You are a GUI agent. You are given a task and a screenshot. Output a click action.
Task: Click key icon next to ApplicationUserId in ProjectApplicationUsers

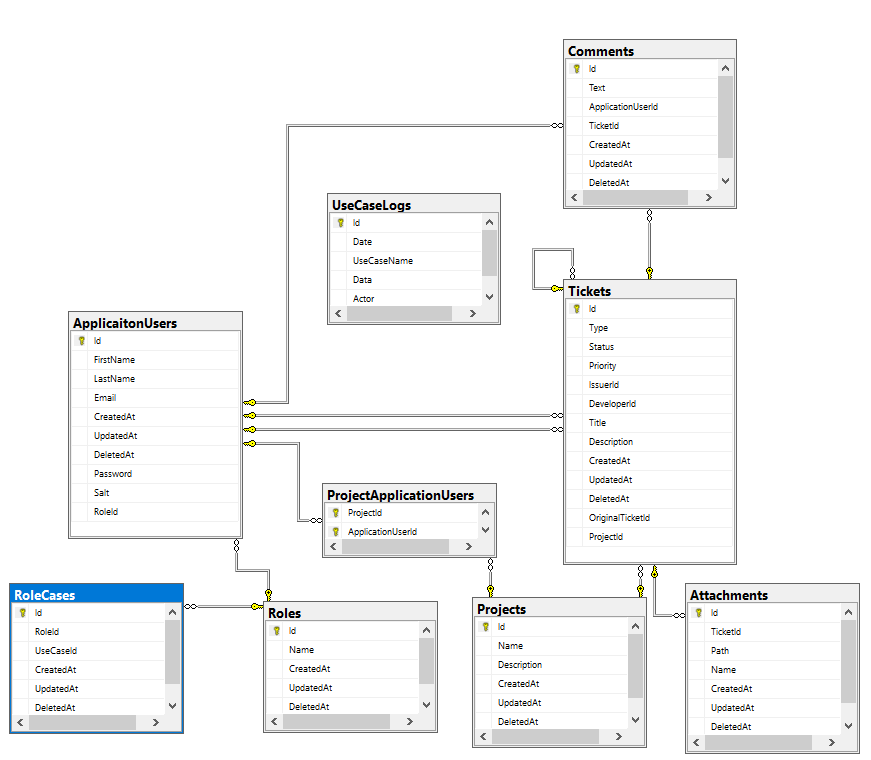click(336, 532)
